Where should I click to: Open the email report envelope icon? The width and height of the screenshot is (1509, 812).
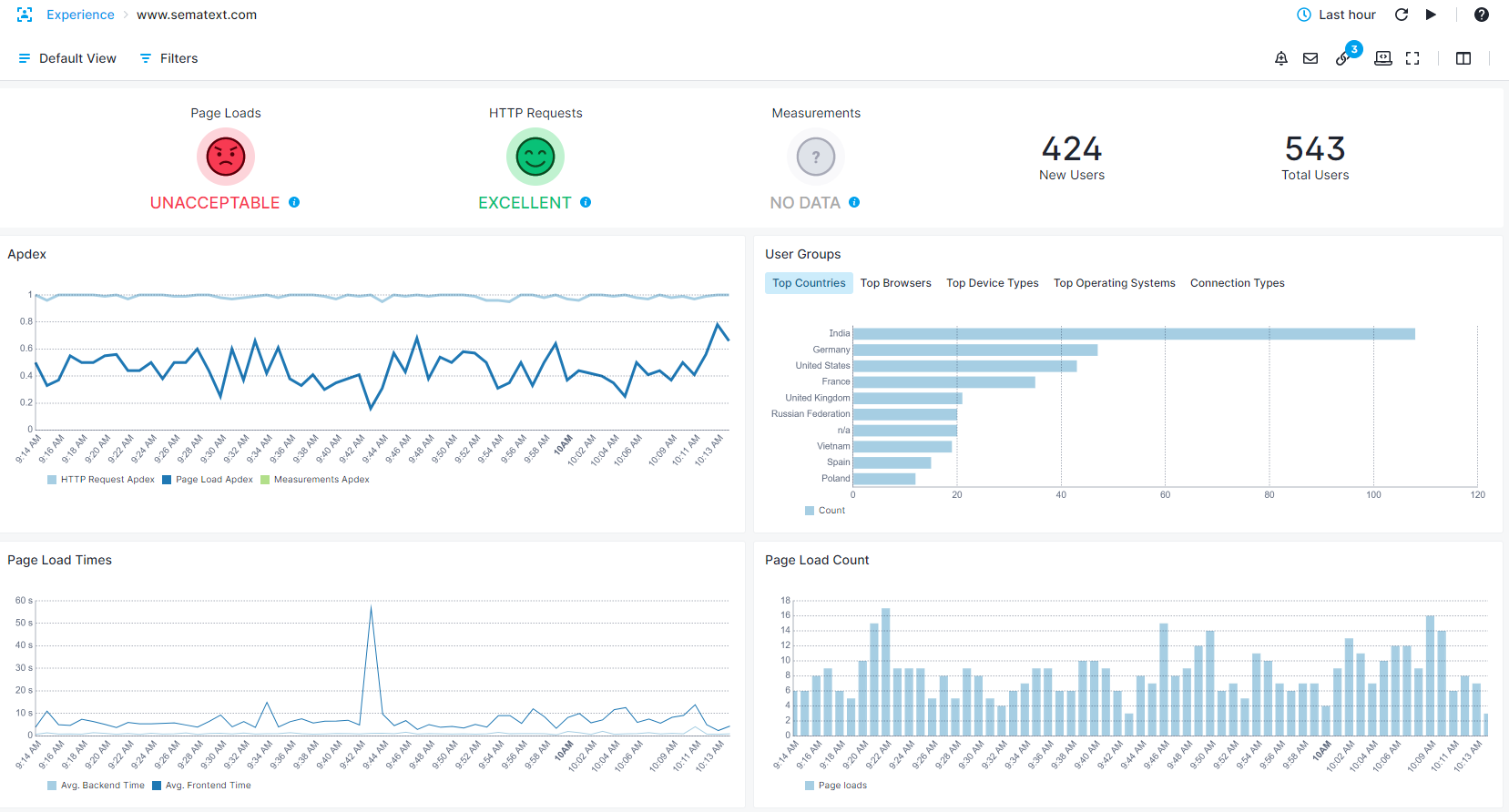[1310, 58]
